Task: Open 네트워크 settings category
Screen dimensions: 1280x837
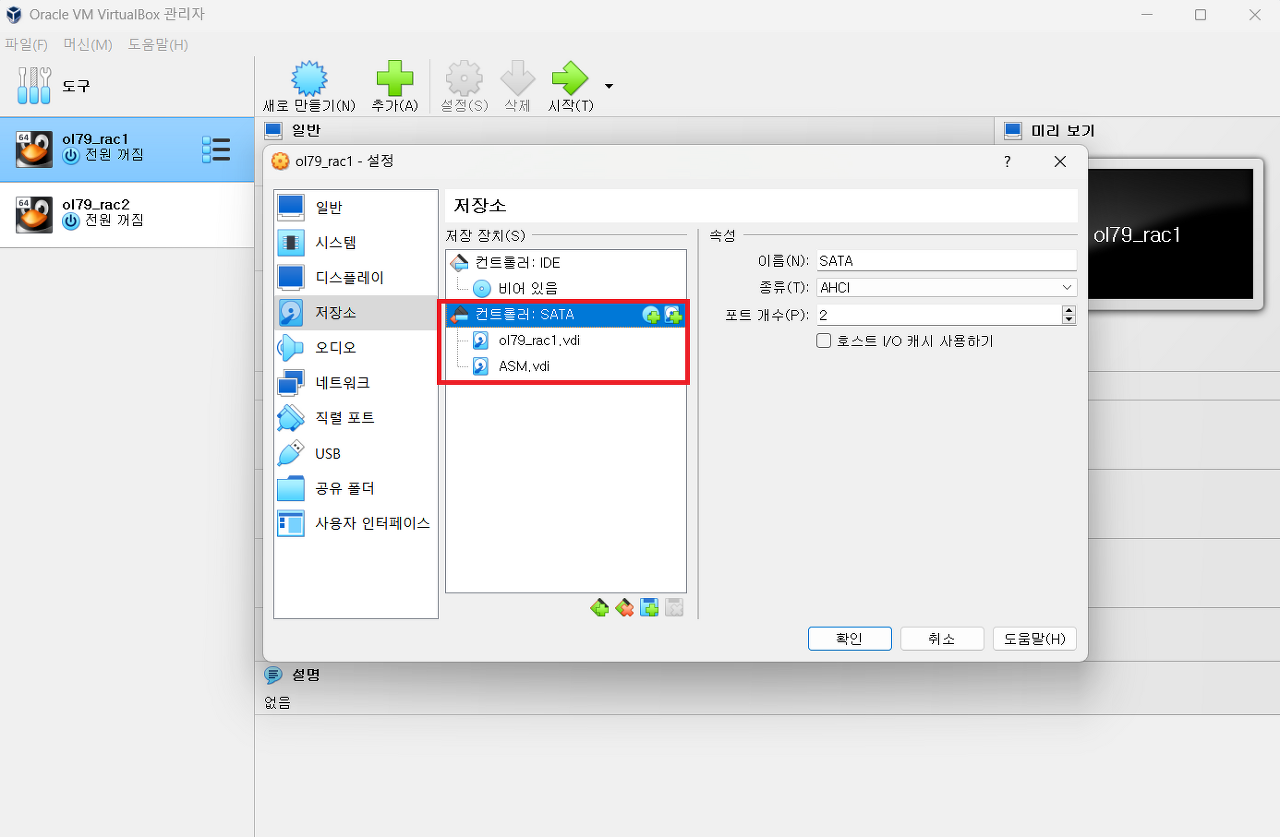Action: 356,383
